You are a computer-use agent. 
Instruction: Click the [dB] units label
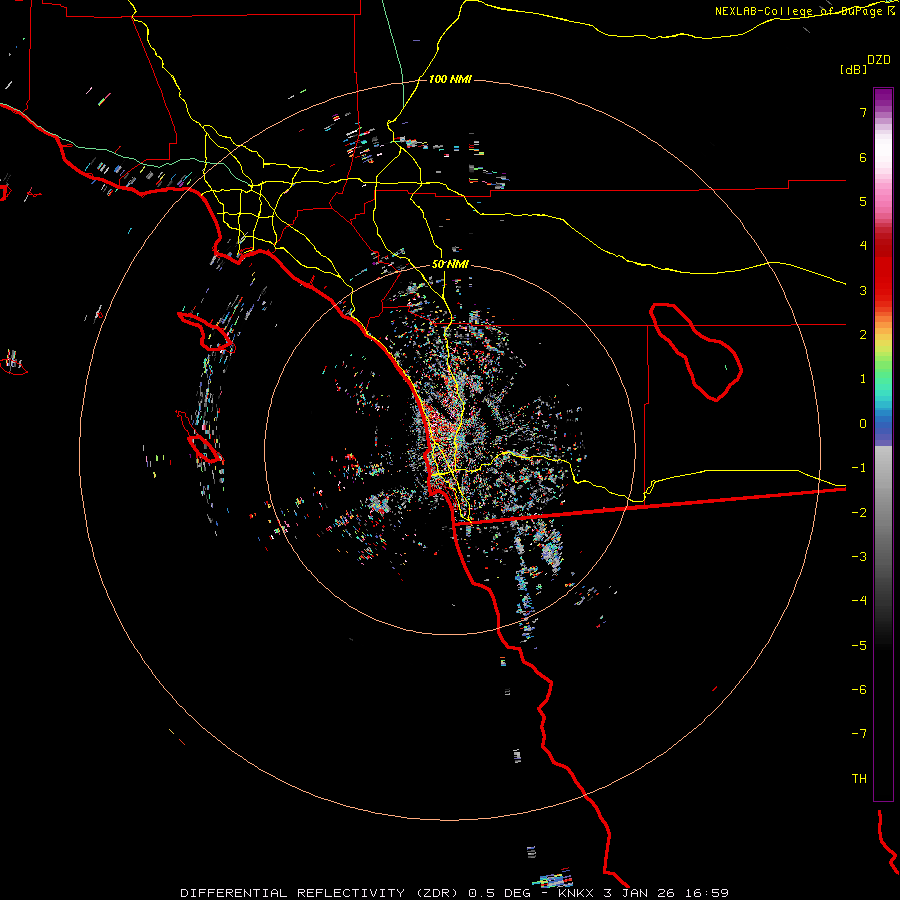(x=853, y=69)
